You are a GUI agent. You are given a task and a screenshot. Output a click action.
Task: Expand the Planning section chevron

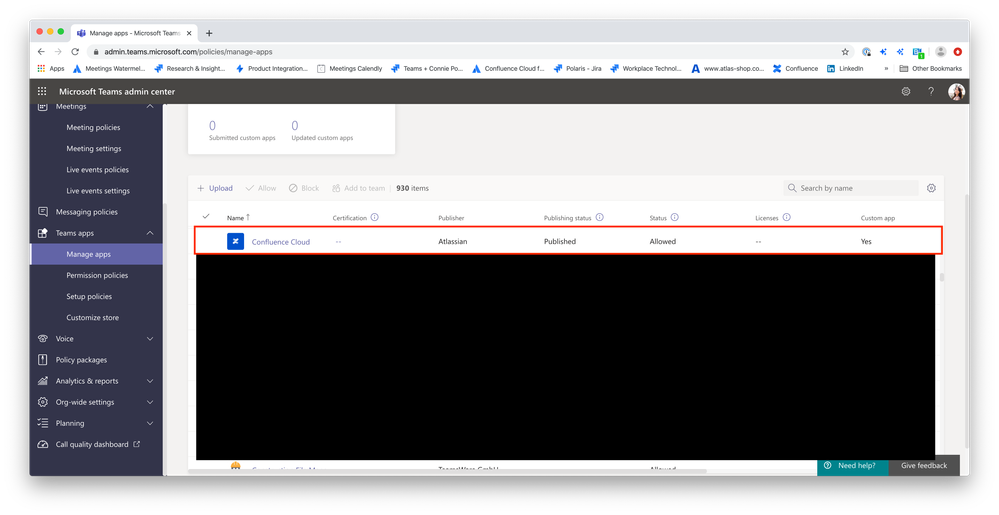click(x=150, y=423)
